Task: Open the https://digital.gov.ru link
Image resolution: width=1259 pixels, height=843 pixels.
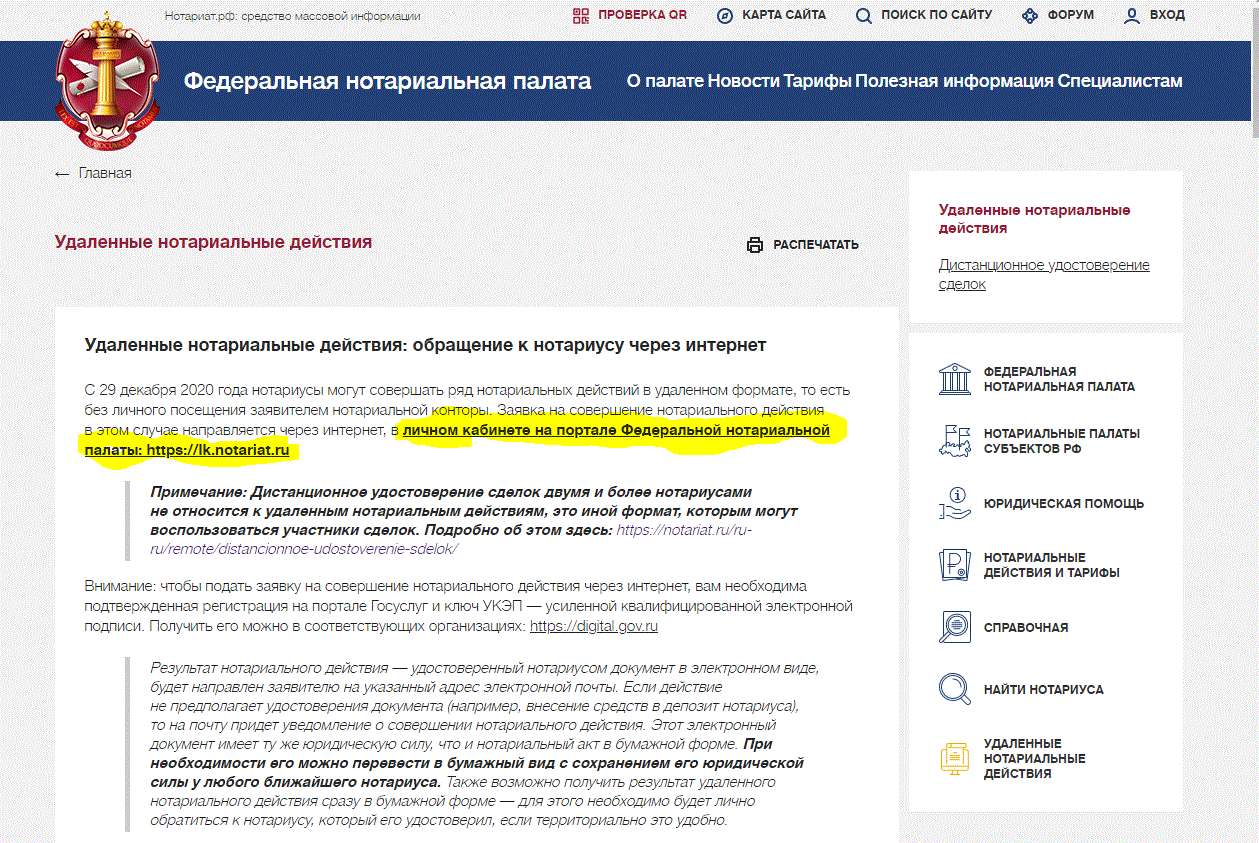Action: [594, 627]
